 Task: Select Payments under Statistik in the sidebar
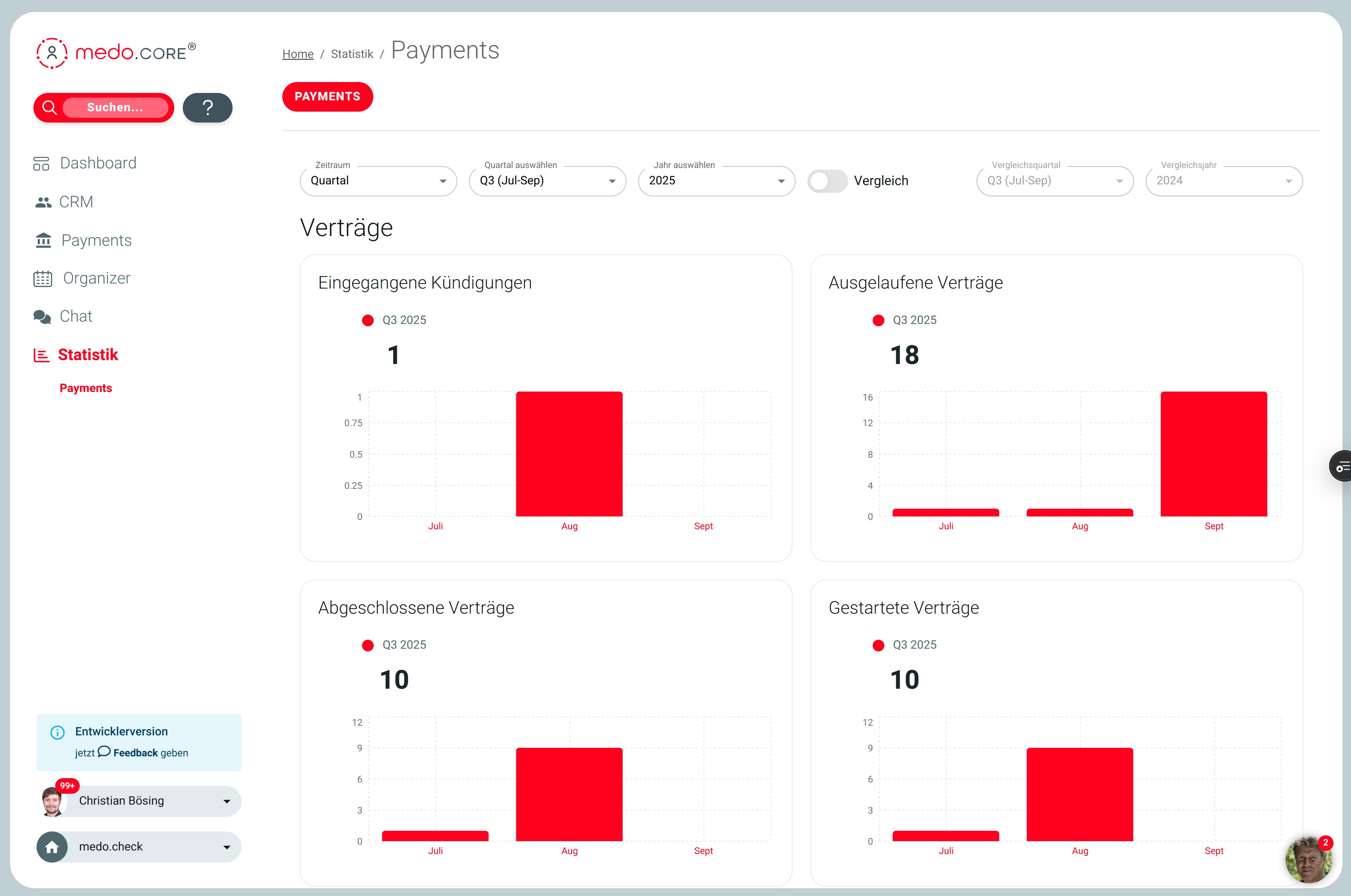[86, 388]
